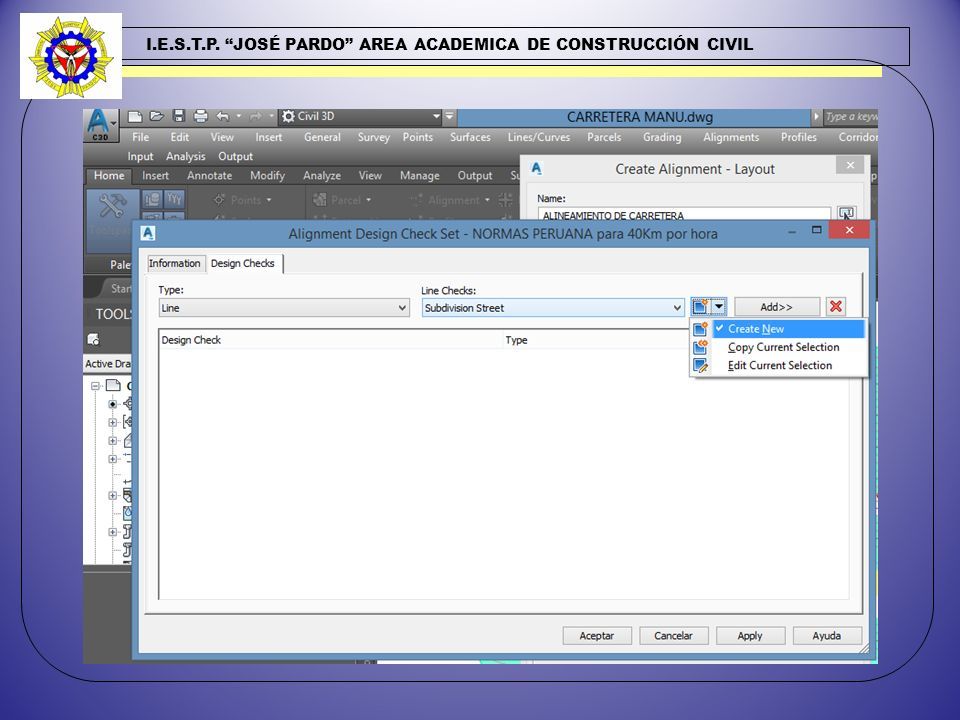Open the Grading menu

point(662,137)
